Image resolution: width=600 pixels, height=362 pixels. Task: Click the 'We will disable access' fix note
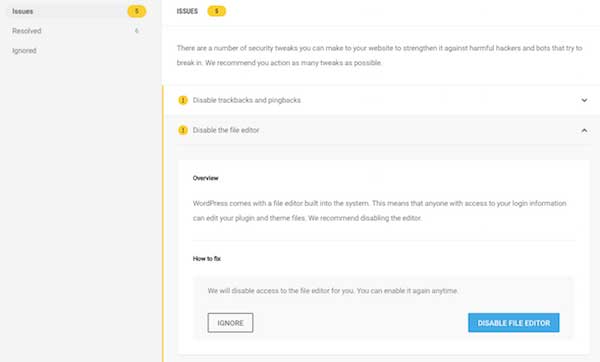(333, 291)
